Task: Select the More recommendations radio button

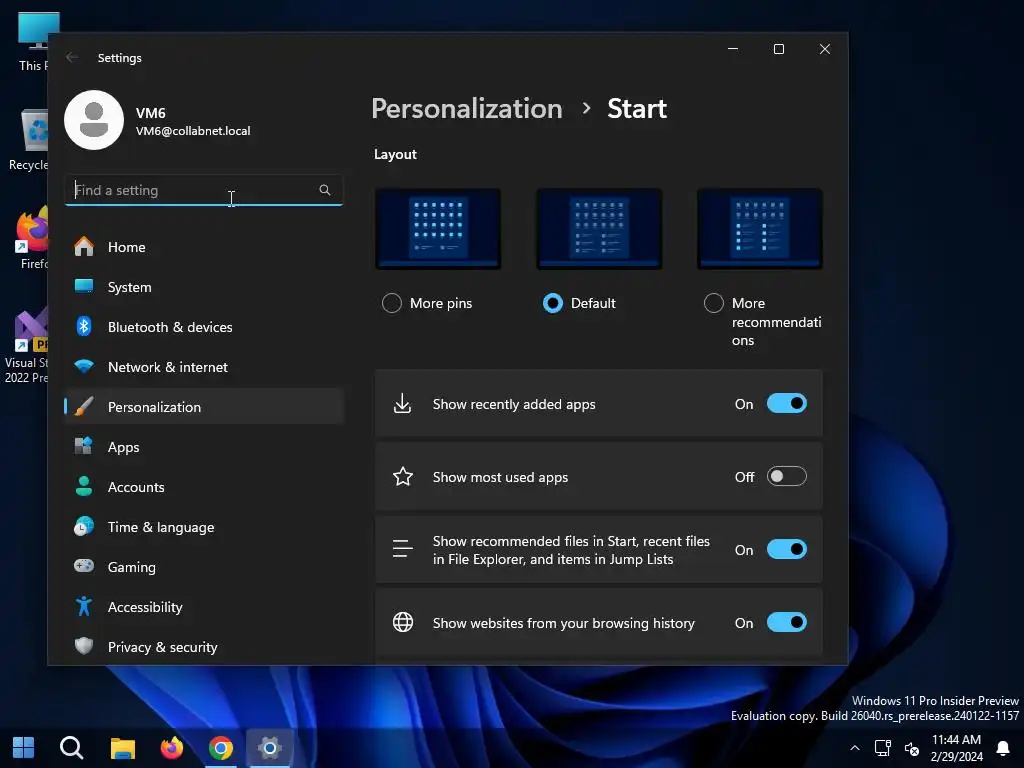Action: (x=713, y=303)
